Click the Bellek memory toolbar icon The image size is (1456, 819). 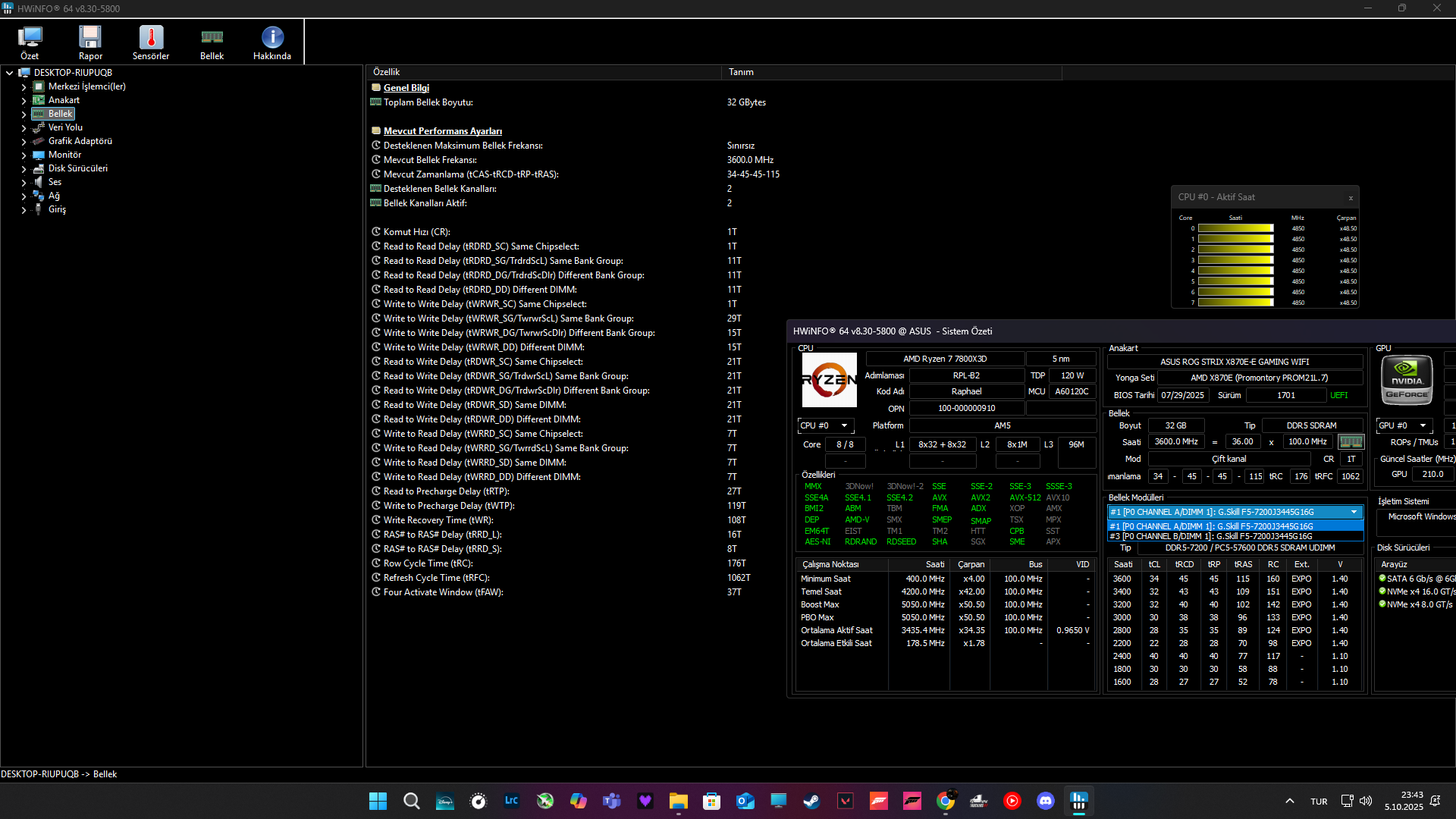tap(212, 42)
